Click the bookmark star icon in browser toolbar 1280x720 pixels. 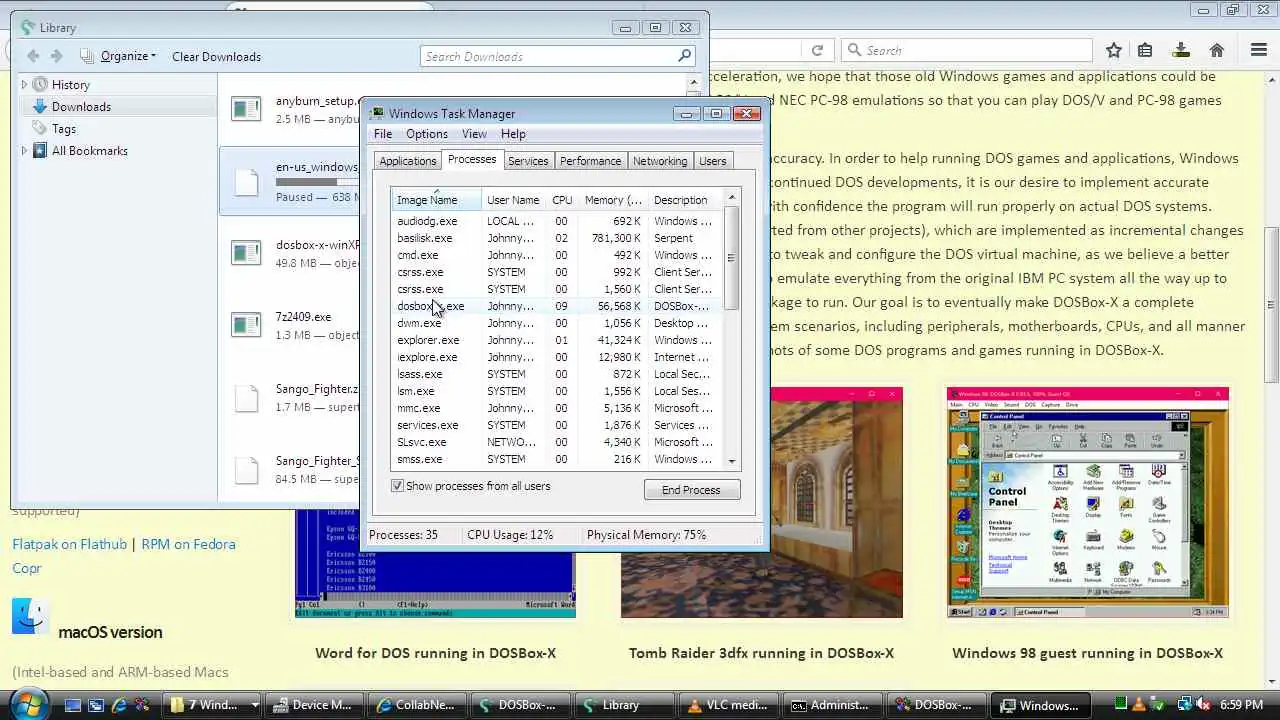(x=1114, y=50)
